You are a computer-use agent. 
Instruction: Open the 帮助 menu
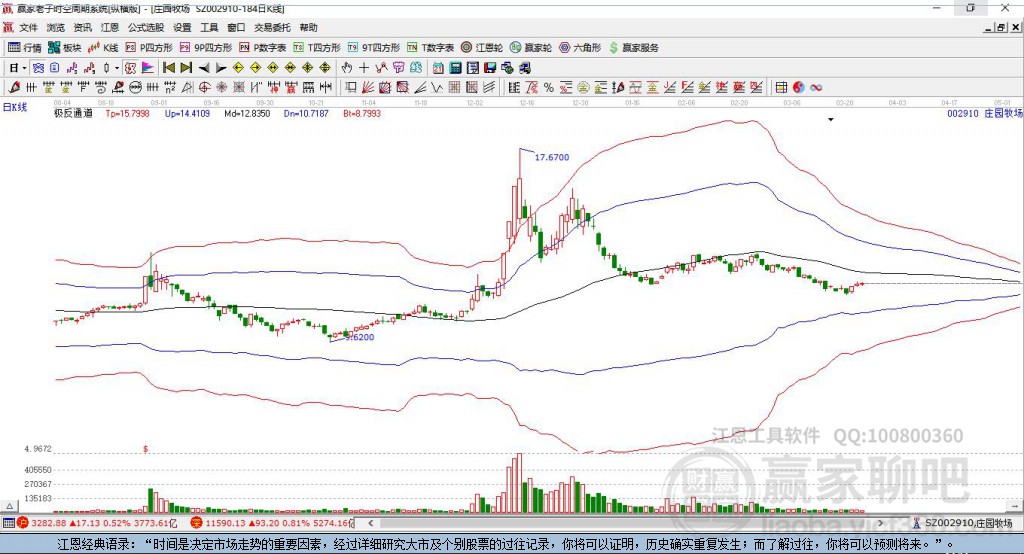click(308, 27)
